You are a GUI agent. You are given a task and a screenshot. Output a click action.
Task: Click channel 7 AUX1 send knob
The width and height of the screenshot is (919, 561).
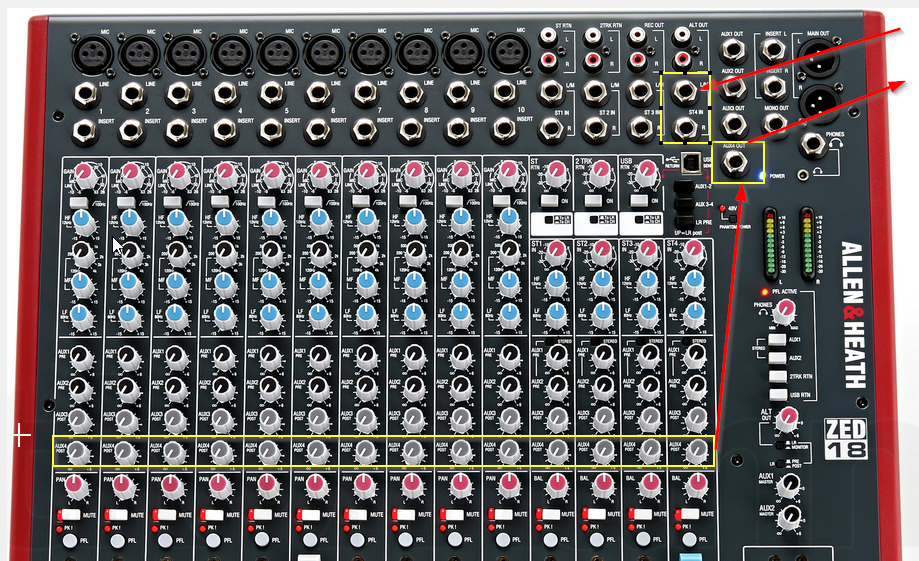(367, 357)
